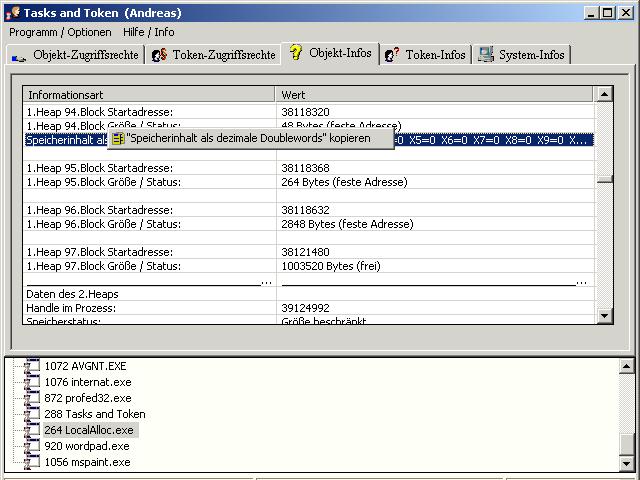Click value 1003520 Bytes (frei)
The image size is (640, 480).
pos(331,266)
